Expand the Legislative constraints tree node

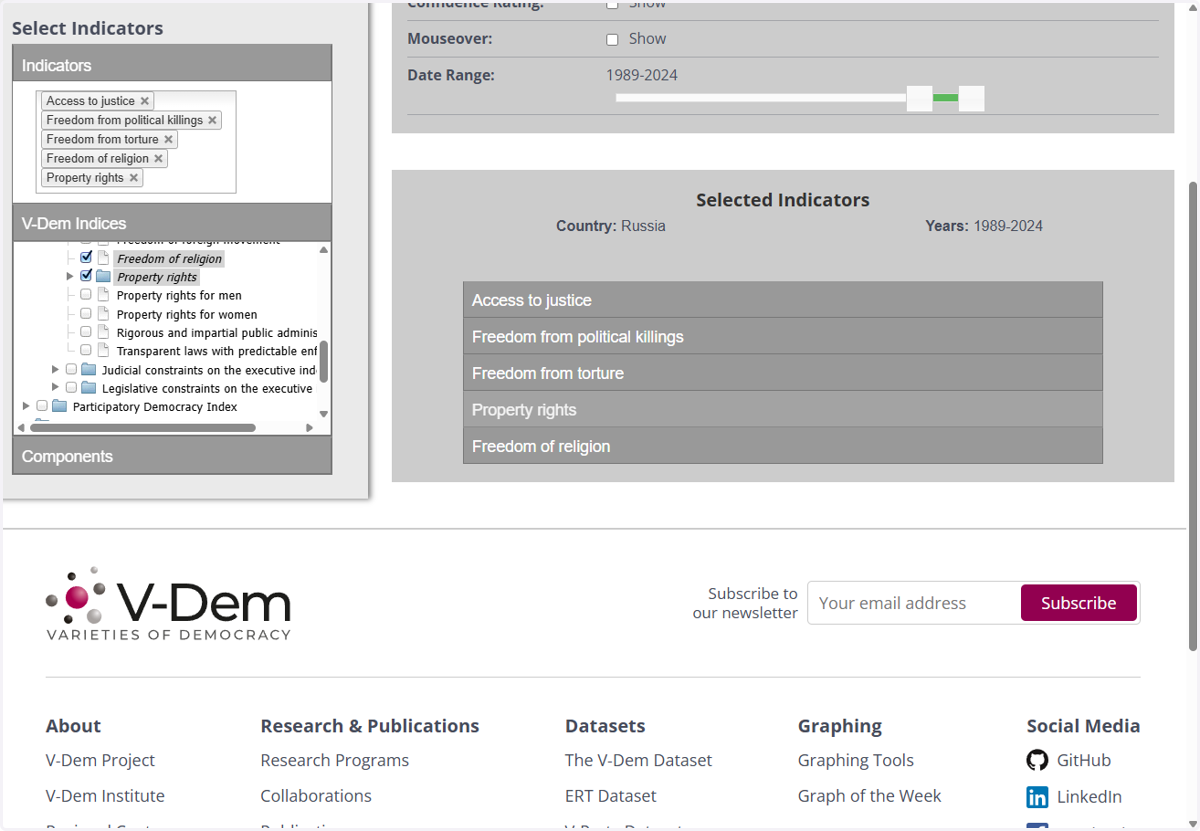click(55, 387)
